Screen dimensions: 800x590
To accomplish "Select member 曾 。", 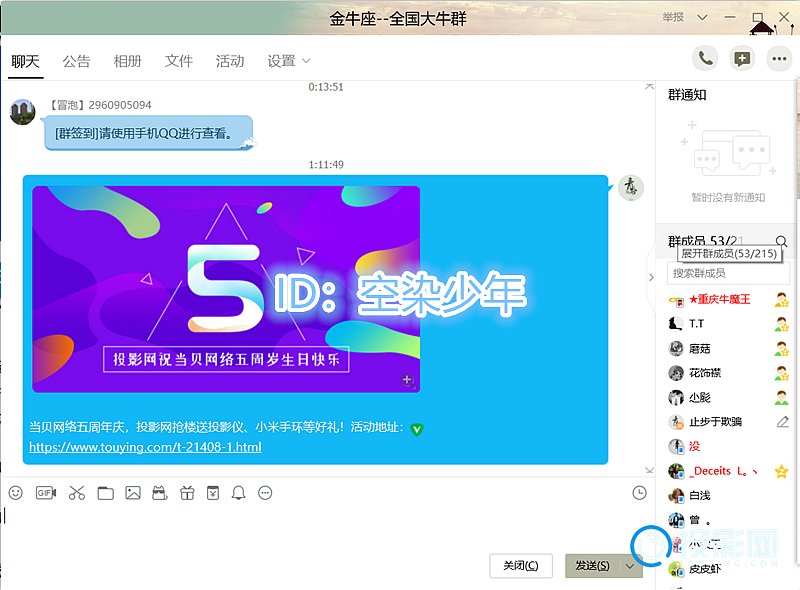I will pyautogui.click(x=699, y=520).
